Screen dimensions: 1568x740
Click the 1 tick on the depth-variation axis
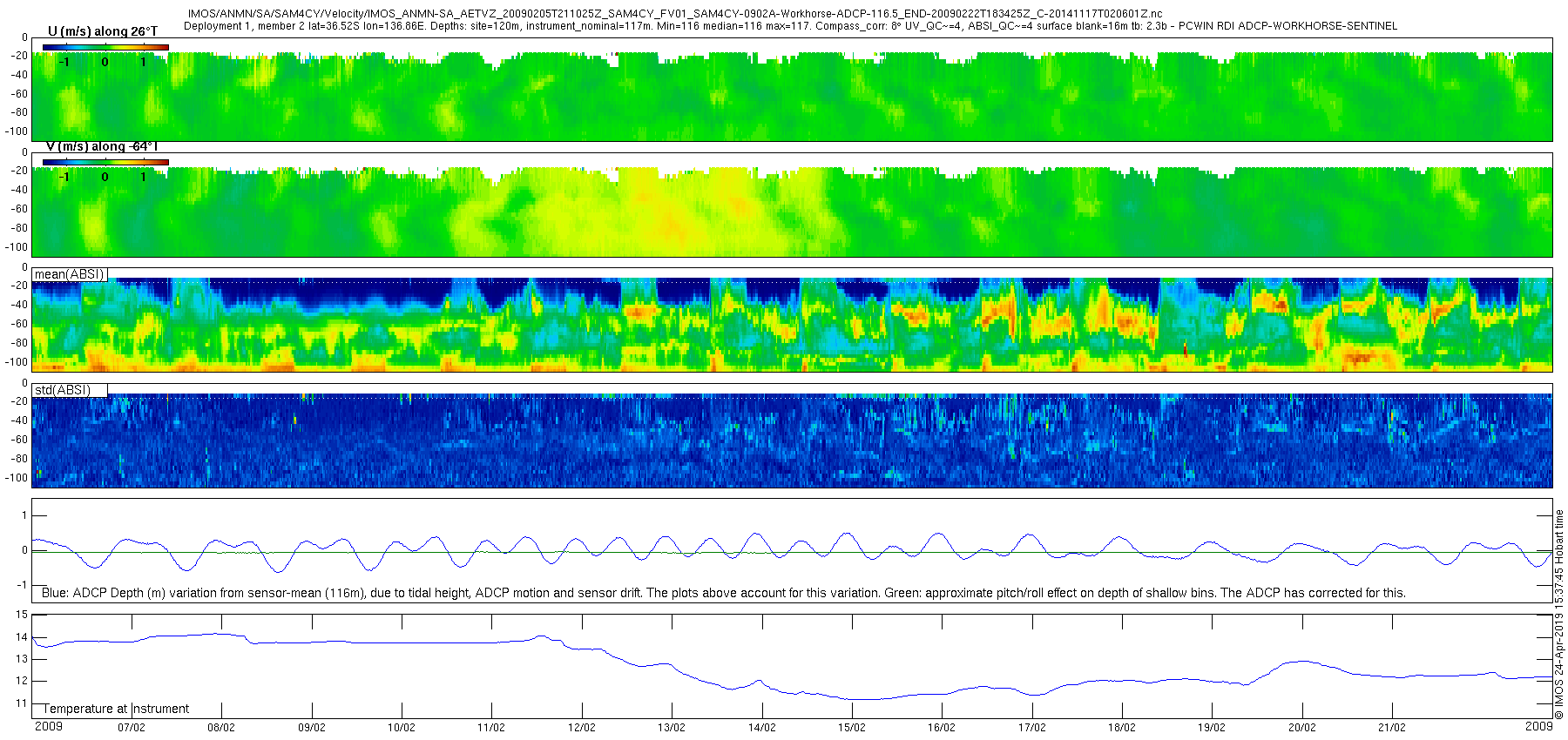[24, 515]
